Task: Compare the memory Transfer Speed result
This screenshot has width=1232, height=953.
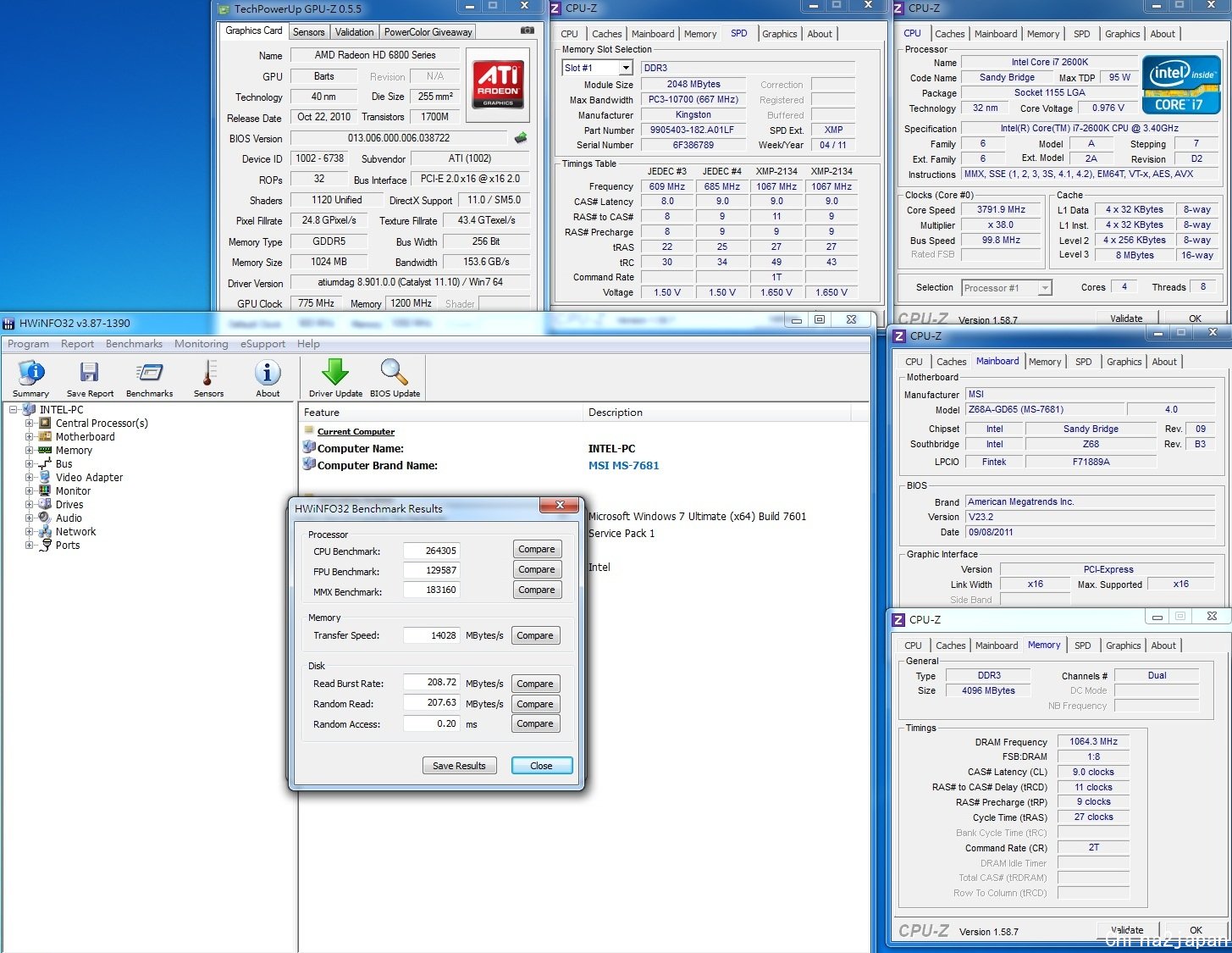Action: [535, 635]
